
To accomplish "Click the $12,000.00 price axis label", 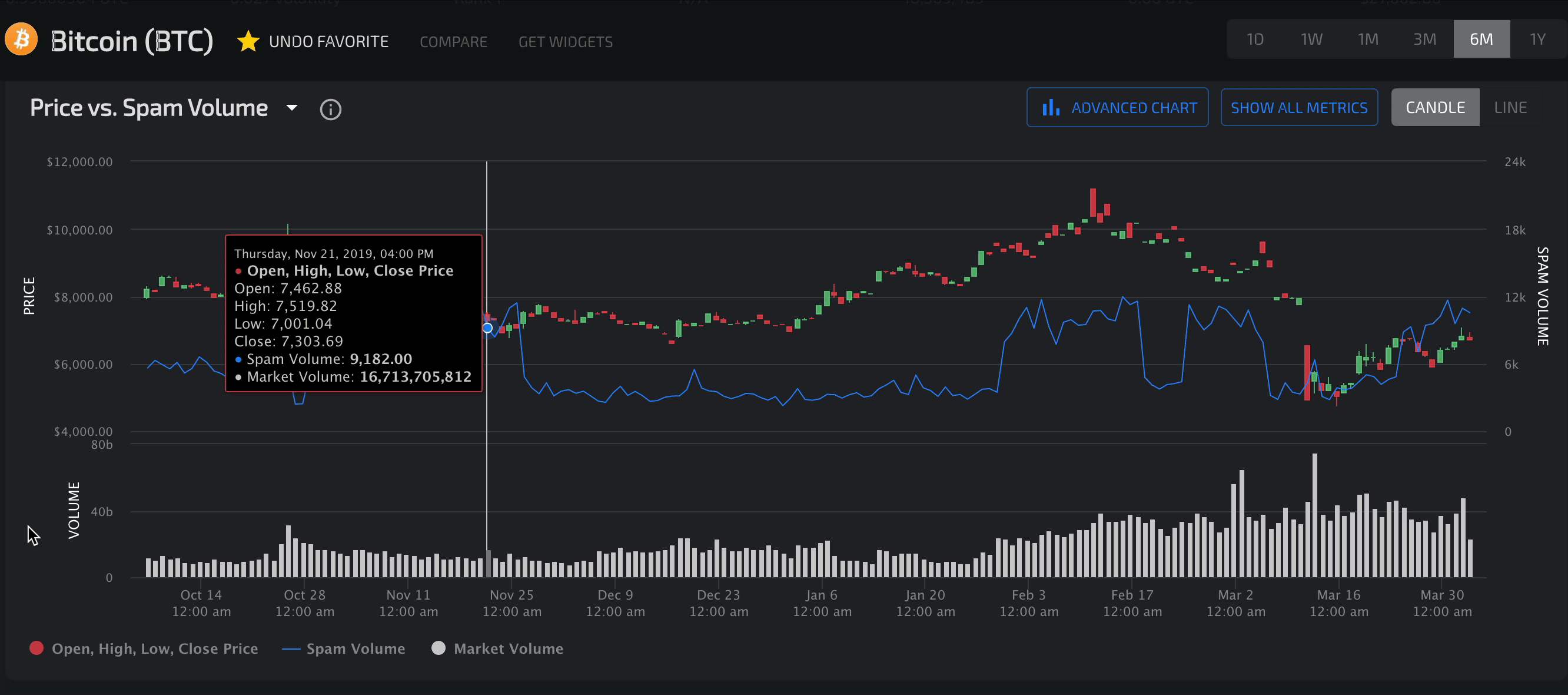I will pos(79,162).
